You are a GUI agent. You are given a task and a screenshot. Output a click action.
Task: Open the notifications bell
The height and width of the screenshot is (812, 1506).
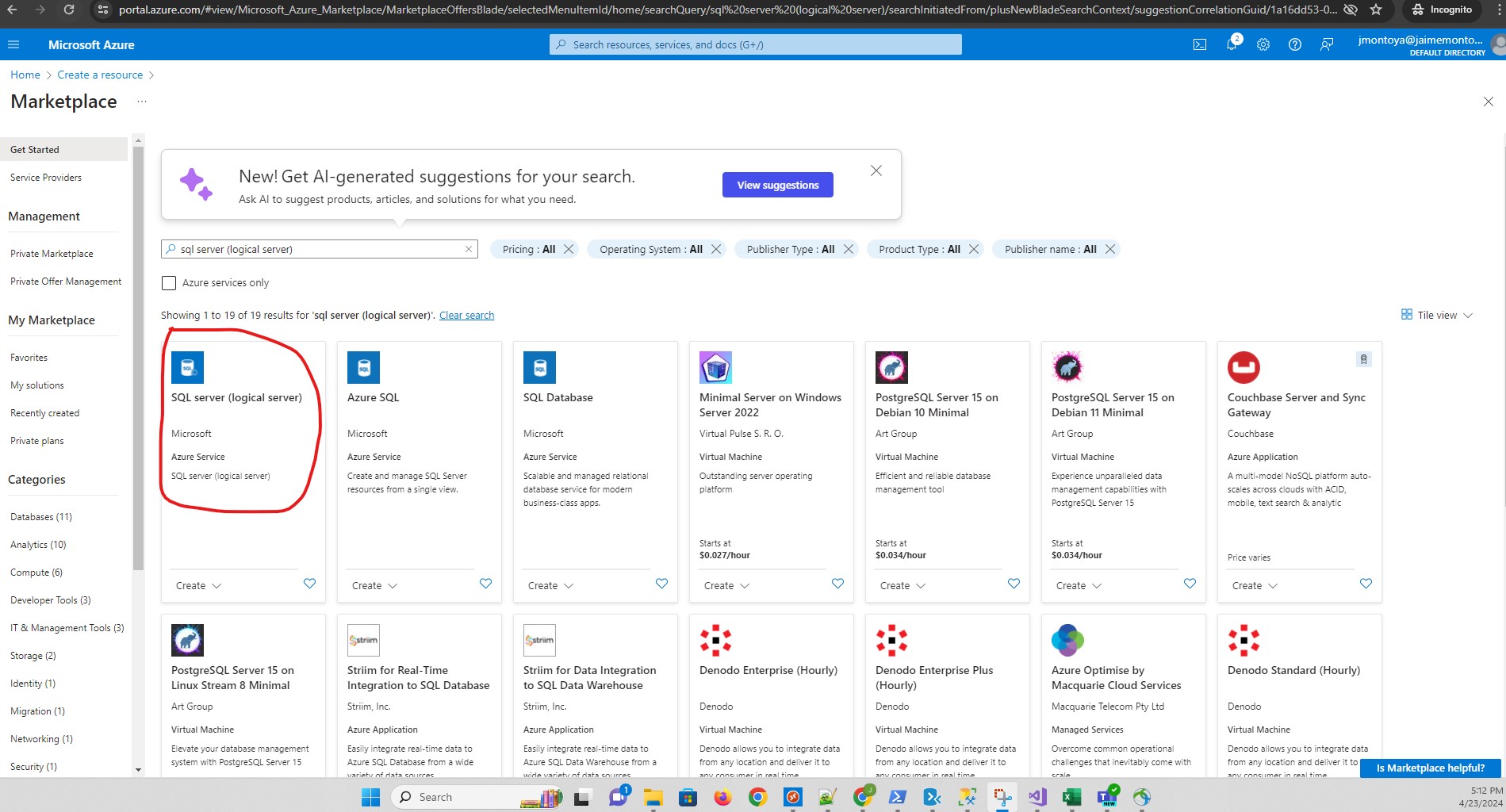tap(1232, 44)
